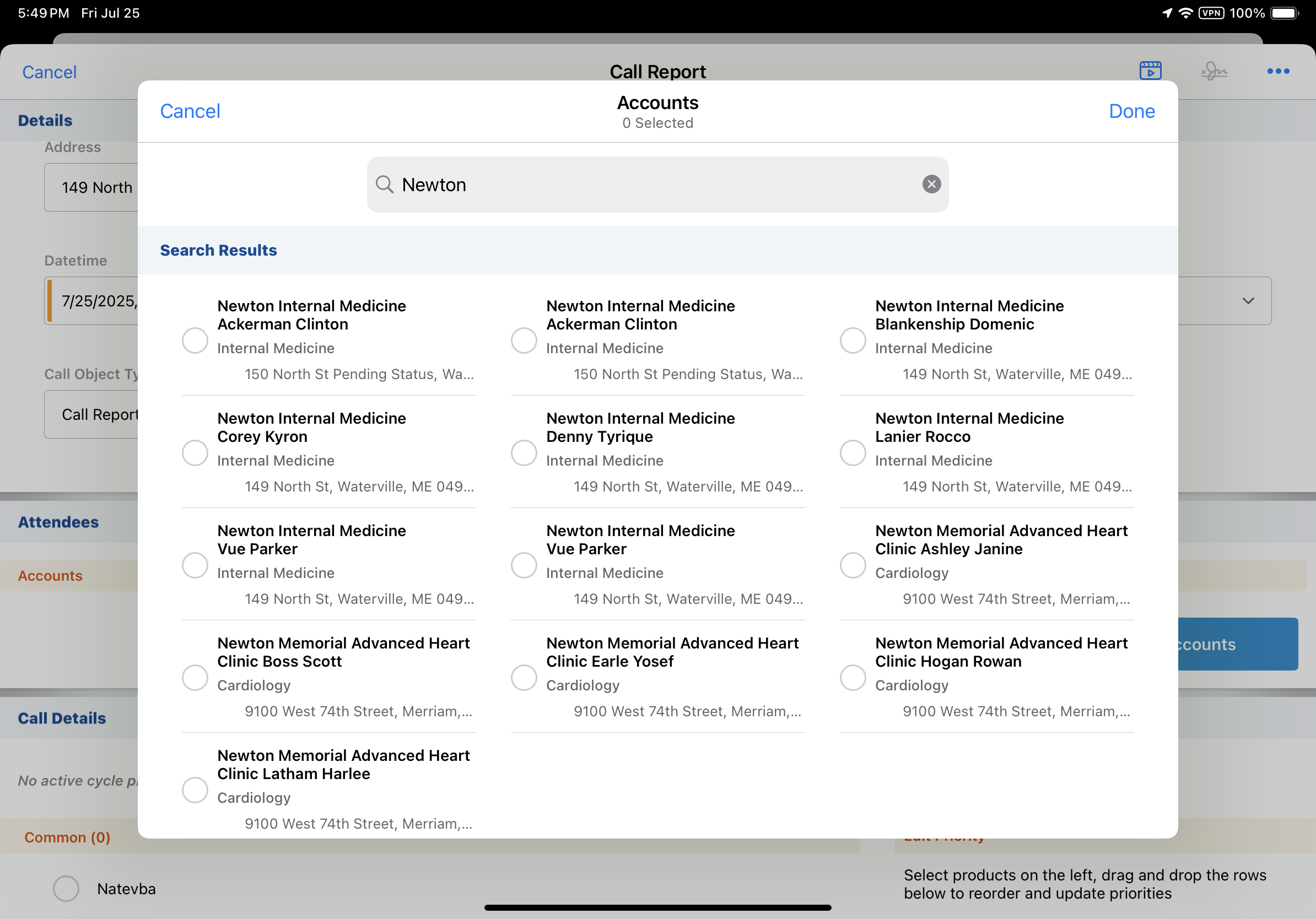Select the Natevba product radio button

coord(67,888)
